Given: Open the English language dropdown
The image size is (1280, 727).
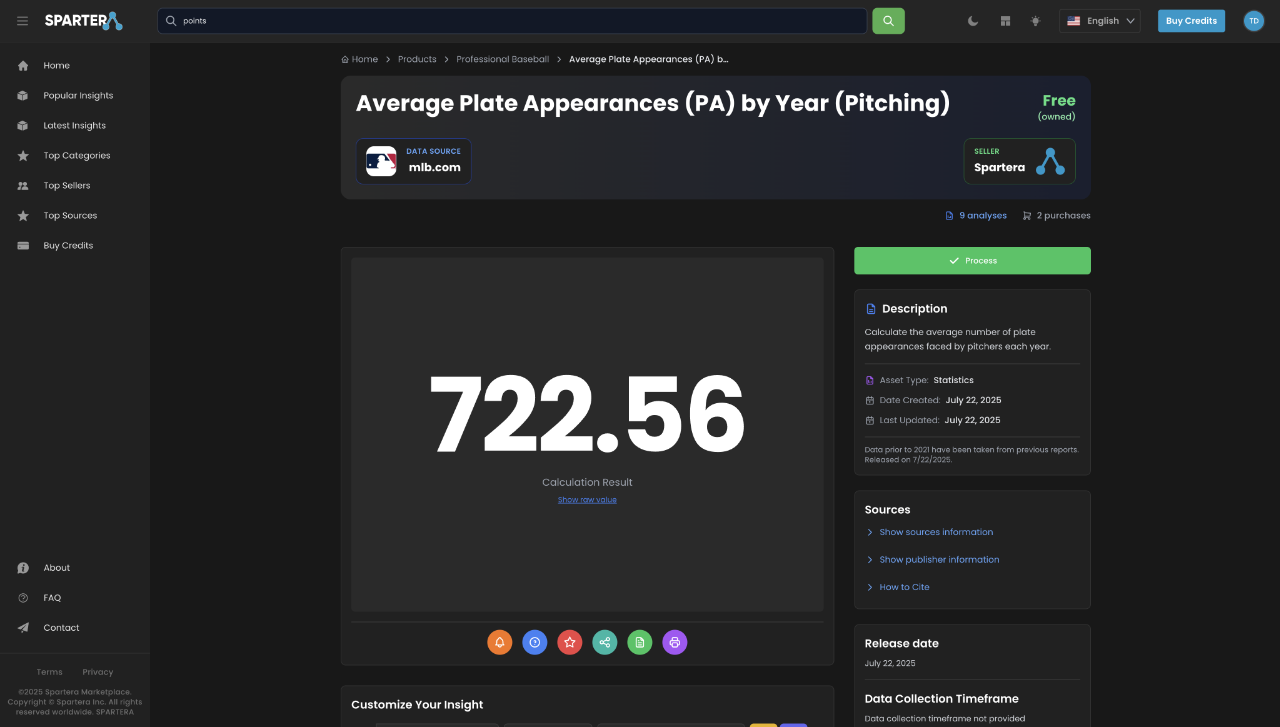Looking at the screenshot, I should click(x=1100, y=20).
